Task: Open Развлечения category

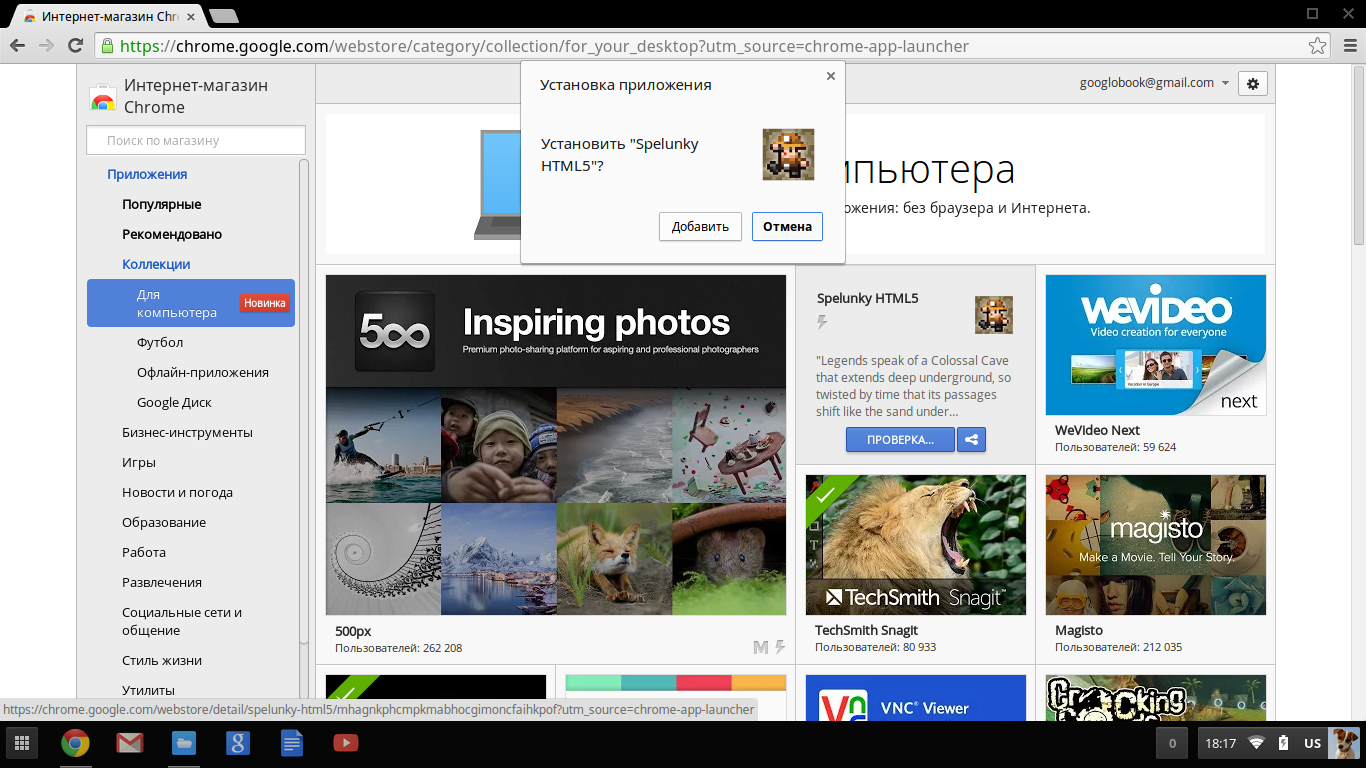Action: 162,582
